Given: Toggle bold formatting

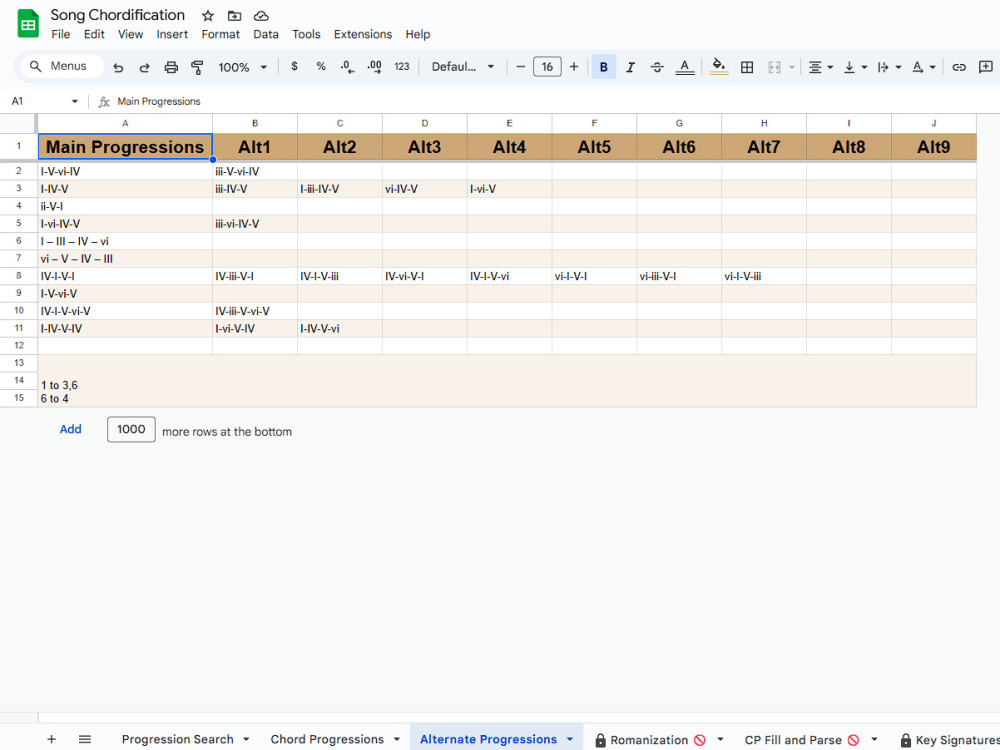Looking at the screenshot, I should tap(603, 67).
